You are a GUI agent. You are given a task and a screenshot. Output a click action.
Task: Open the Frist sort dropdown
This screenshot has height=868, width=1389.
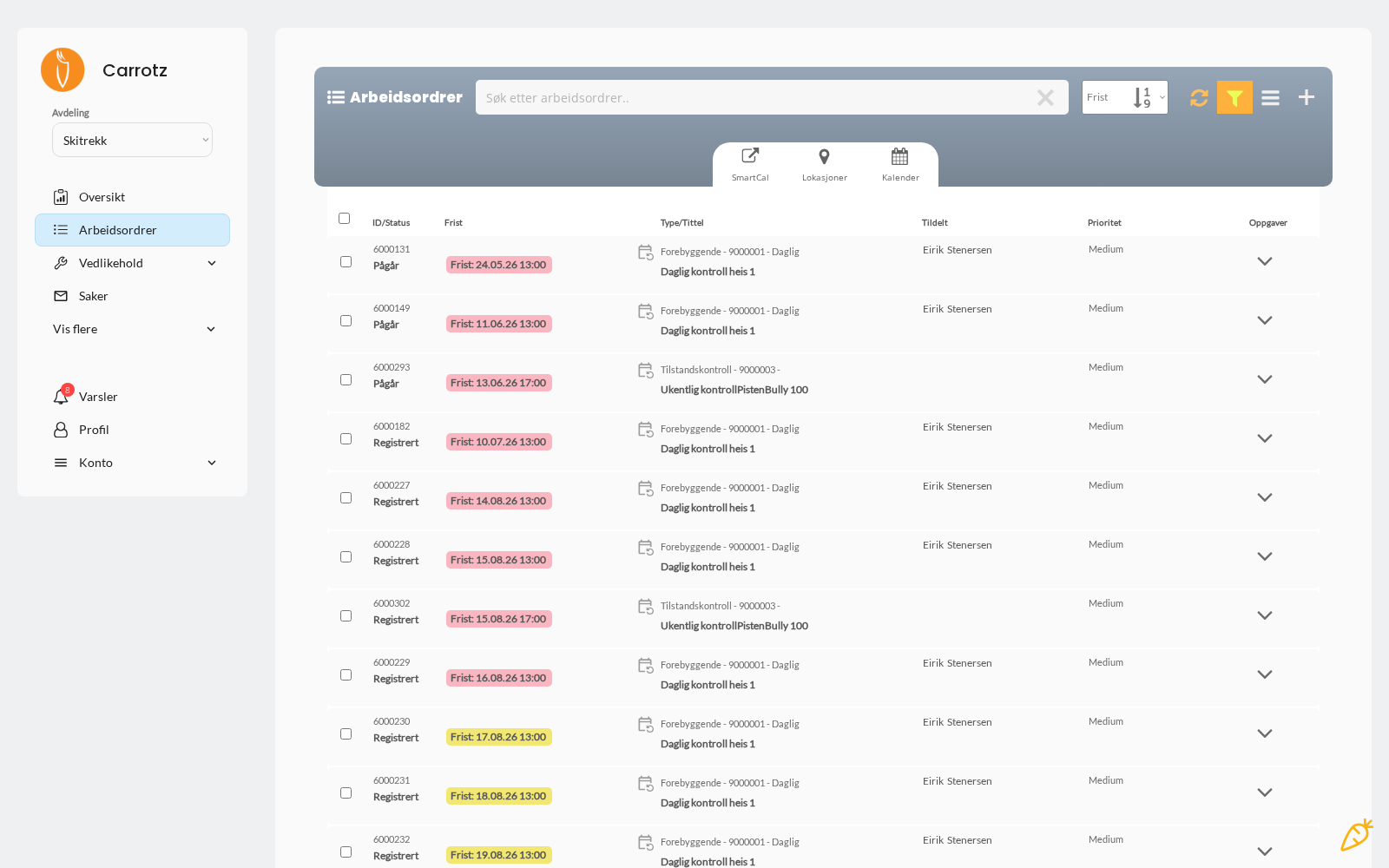(x=1124, y=97)
